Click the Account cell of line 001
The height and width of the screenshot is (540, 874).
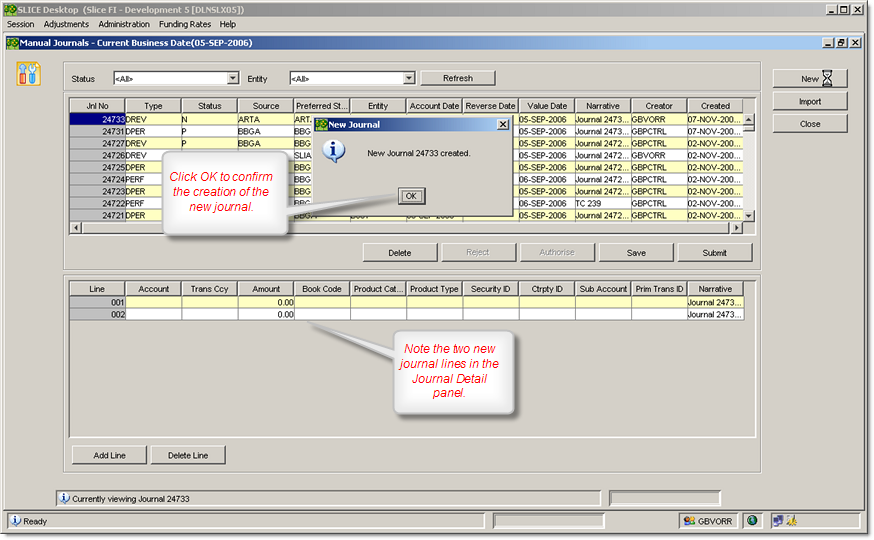tap(153, 302)
